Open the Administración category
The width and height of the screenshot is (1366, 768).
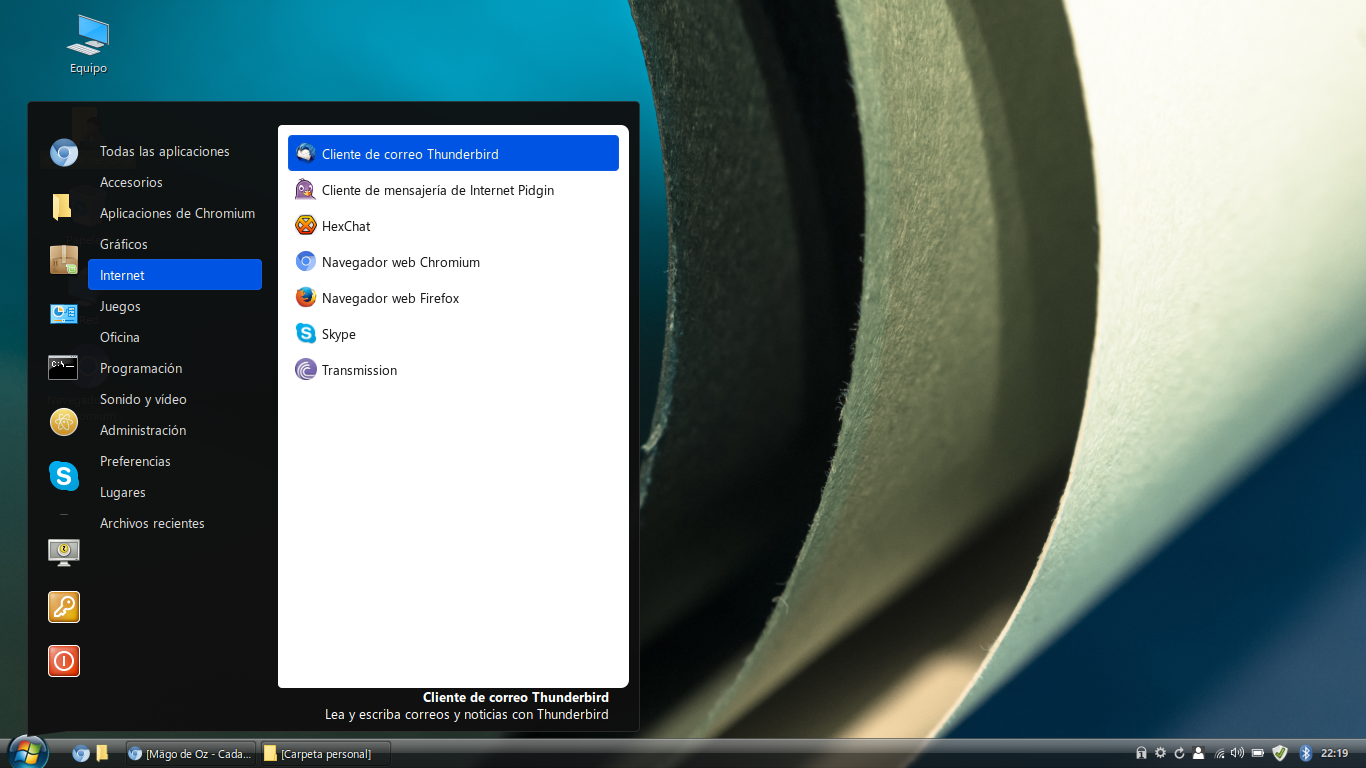[175, 430]
